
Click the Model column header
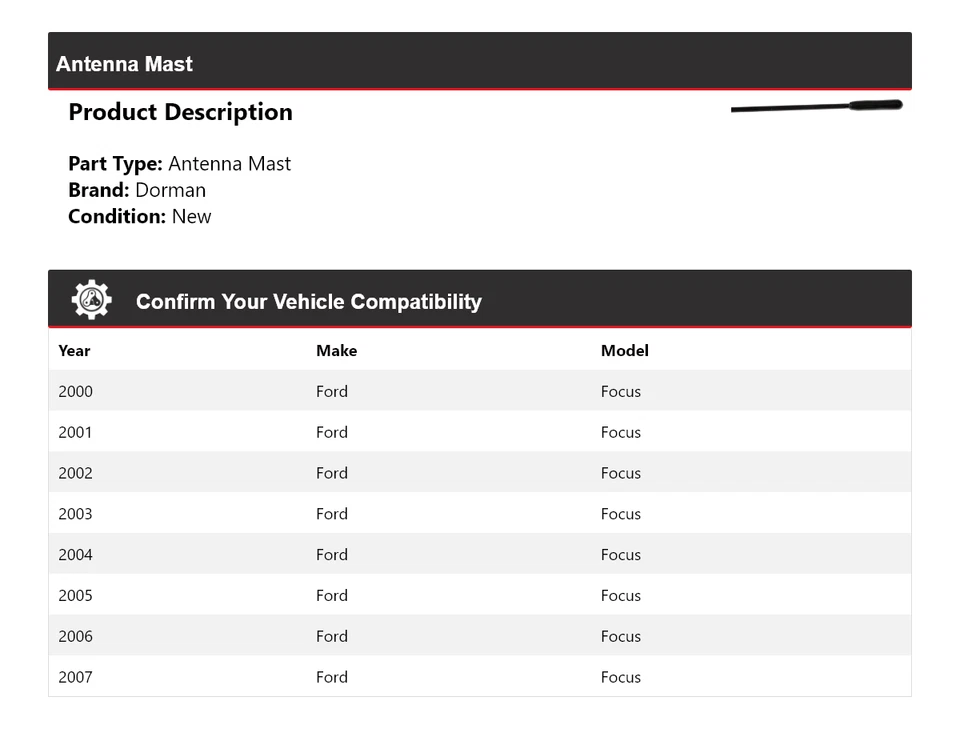pos(624,351)
